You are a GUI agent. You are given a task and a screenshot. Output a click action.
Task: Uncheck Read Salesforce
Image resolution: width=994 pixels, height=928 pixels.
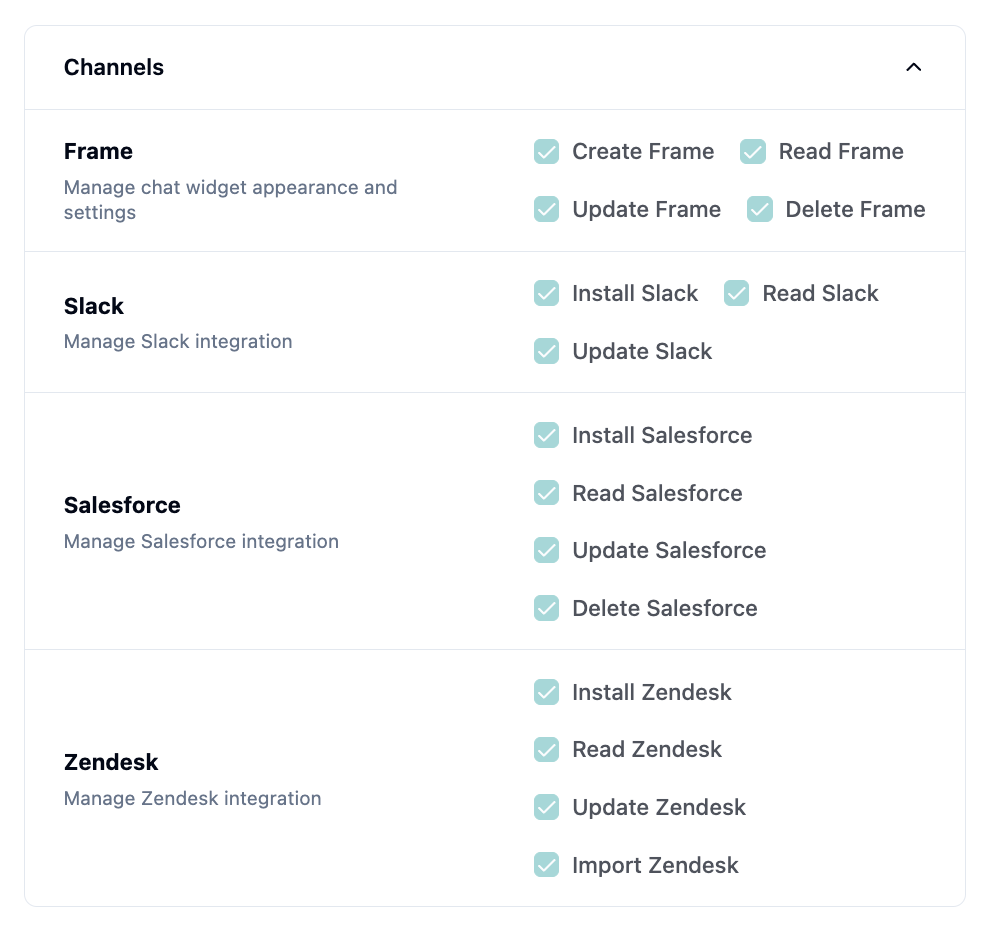tap(546, 493)
